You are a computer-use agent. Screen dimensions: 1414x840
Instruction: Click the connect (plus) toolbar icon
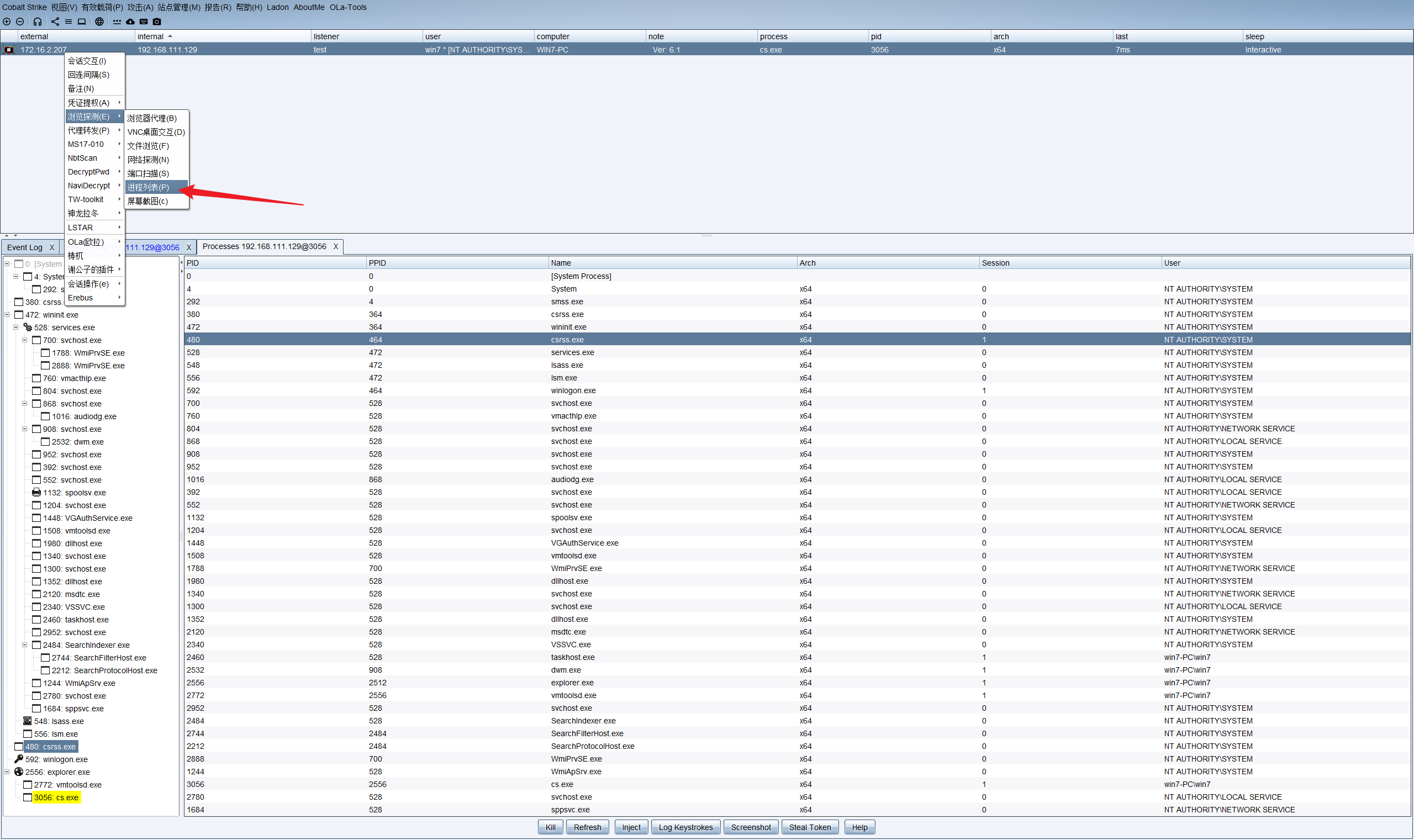click(x=7, y=22)
